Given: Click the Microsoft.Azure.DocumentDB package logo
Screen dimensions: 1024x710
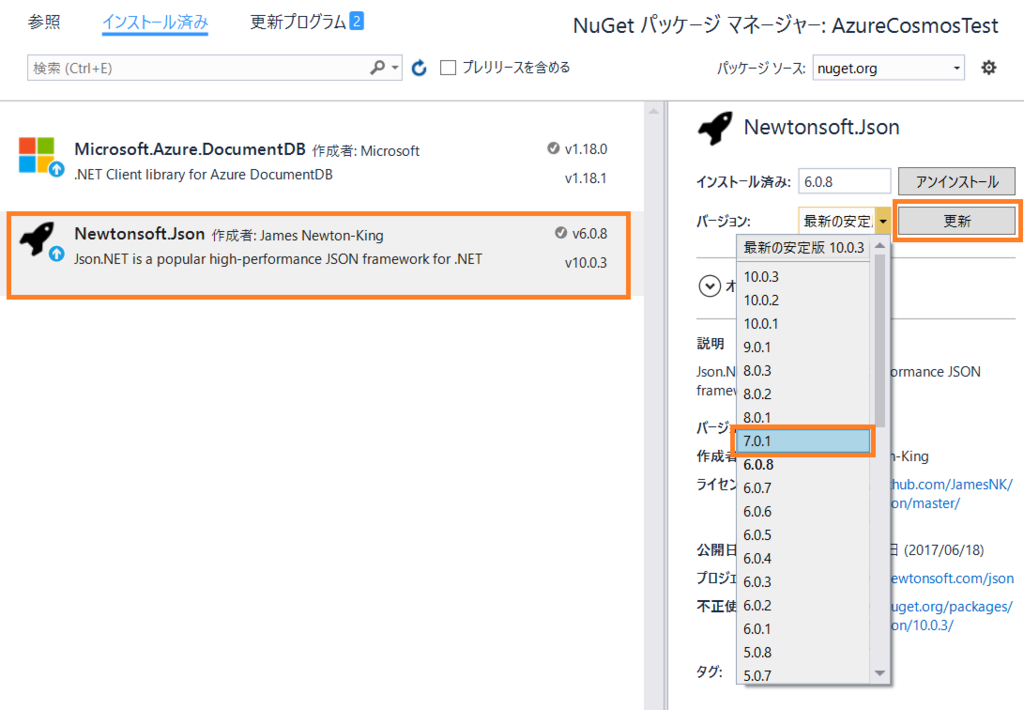Looking at the screenshot, I should coord(37,155).
